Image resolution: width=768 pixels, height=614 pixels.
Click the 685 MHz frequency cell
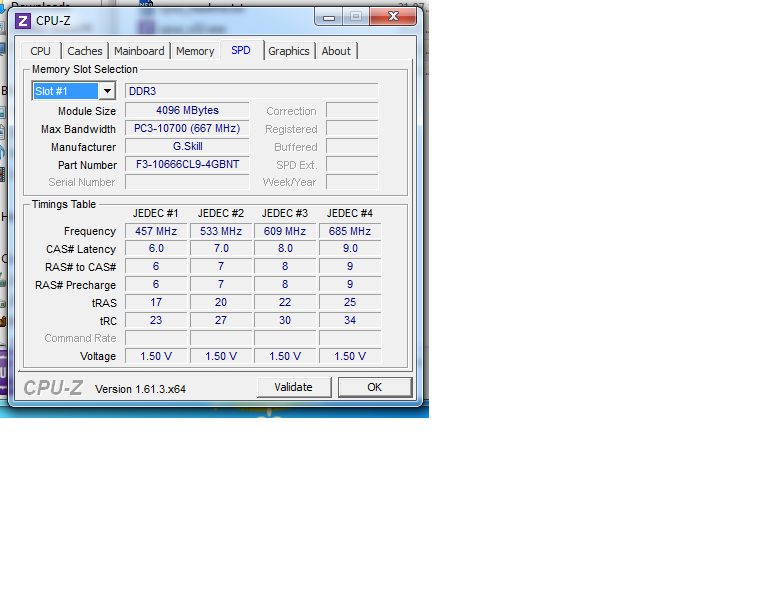click(x=350, y=231)
